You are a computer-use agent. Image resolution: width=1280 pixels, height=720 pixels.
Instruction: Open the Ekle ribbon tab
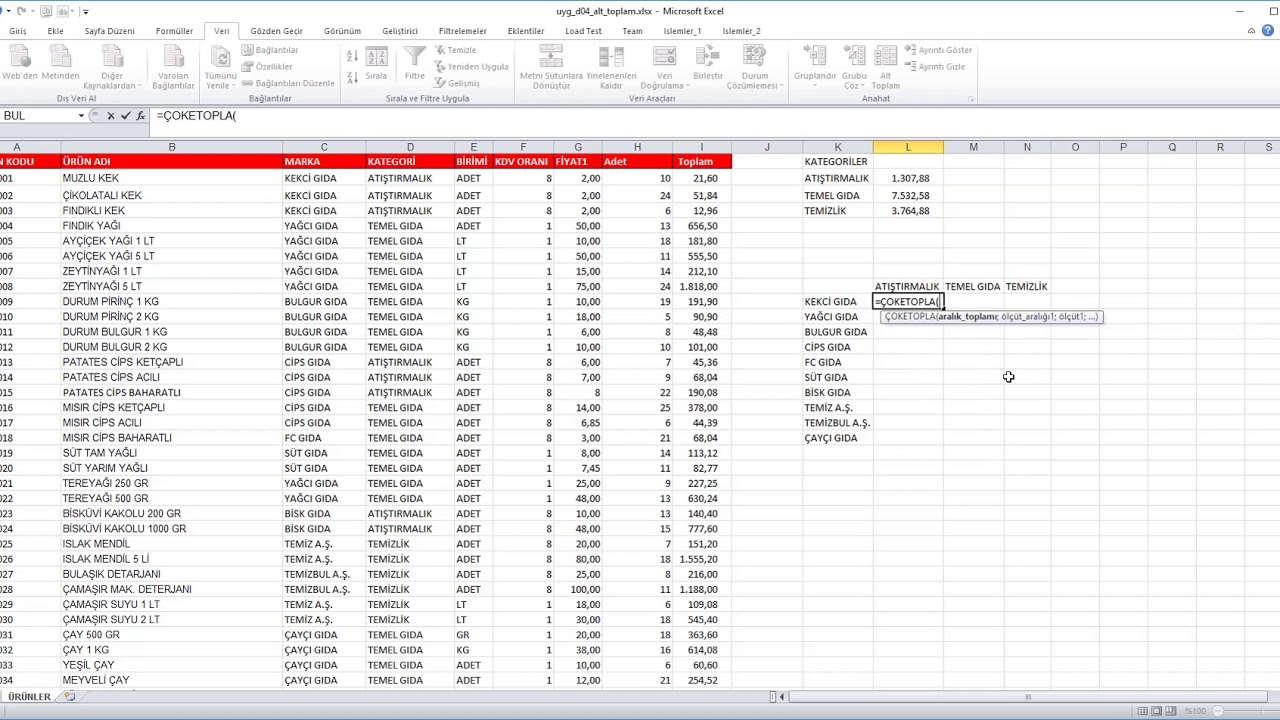(x=55, y=31)
